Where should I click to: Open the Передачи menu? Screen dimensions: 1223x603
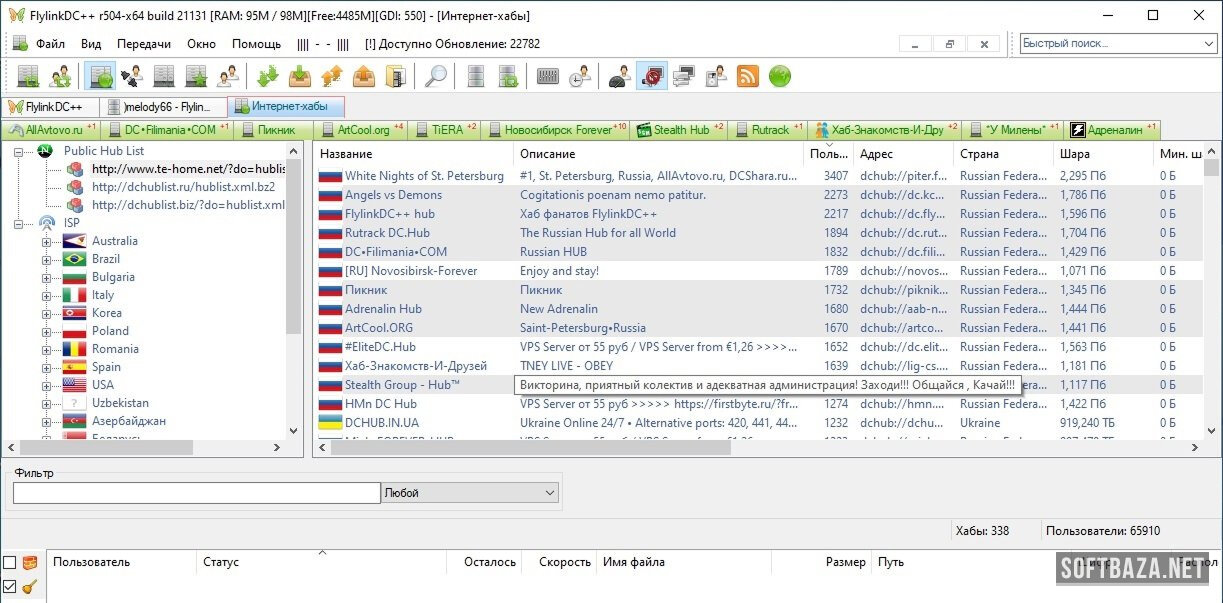pyautogui.click(x=144, y=44)
